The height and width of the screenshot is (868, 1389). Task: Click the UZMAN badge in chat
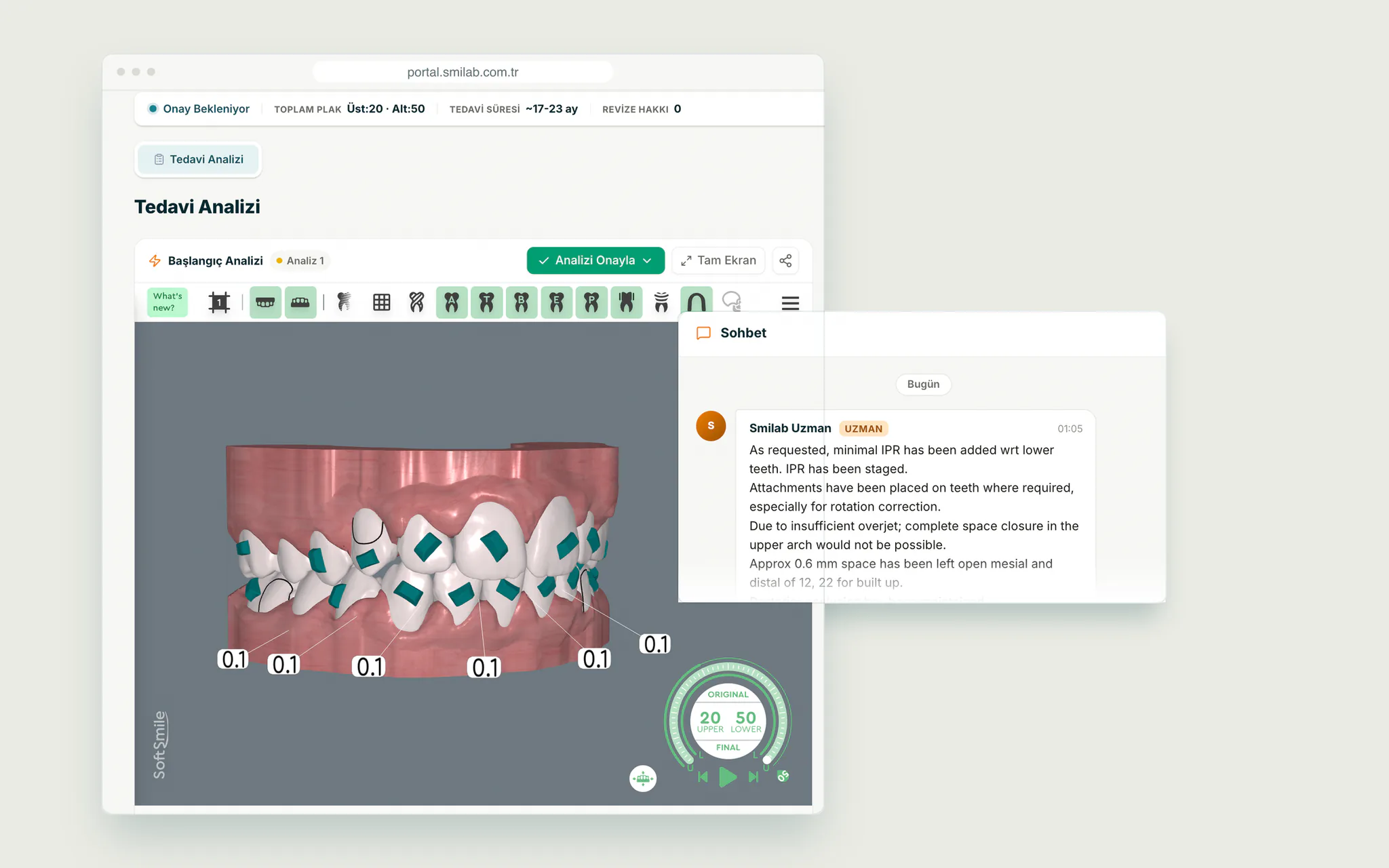pos(863,429)
